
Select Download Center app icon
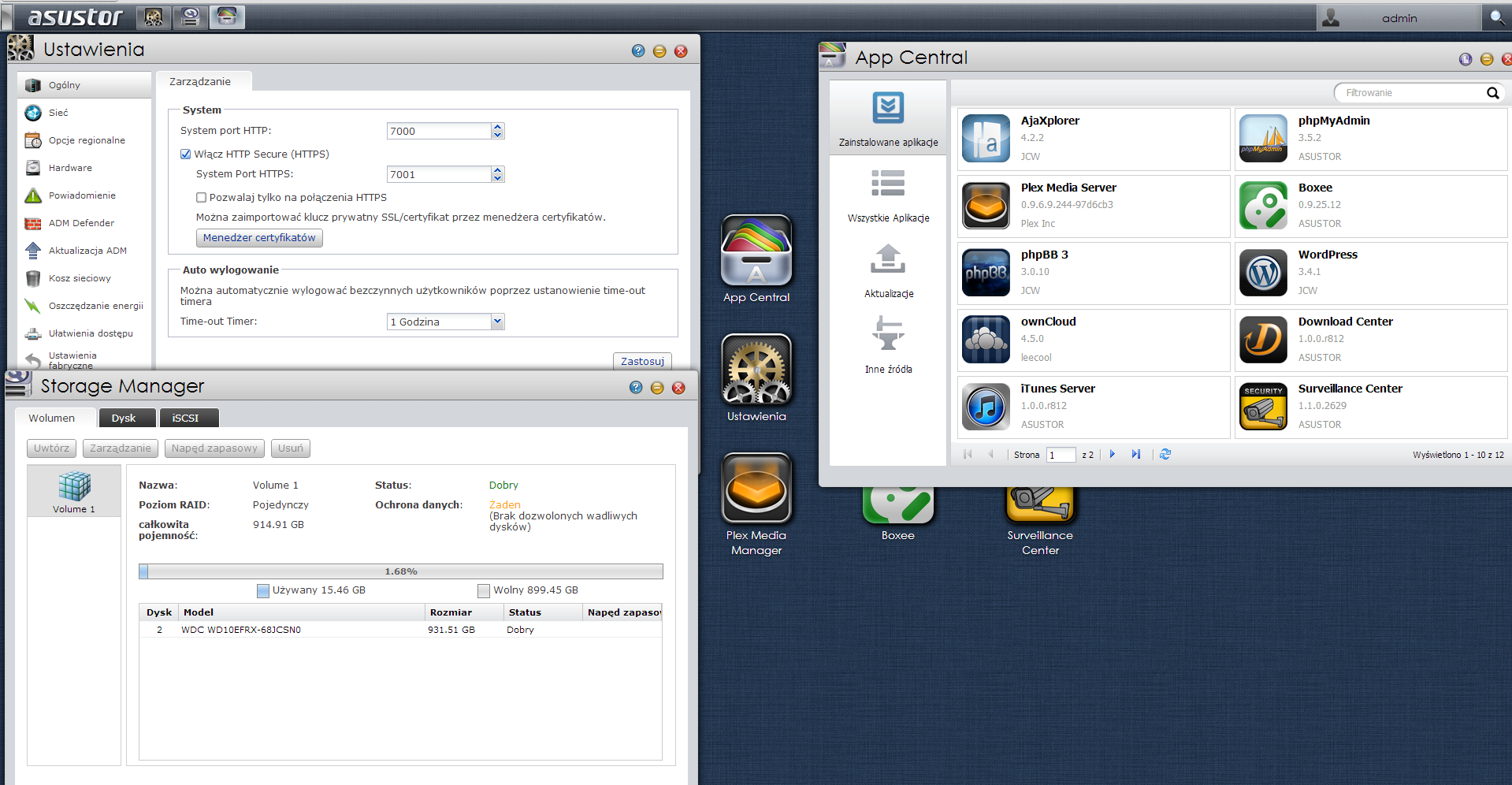click(1263, 340)
